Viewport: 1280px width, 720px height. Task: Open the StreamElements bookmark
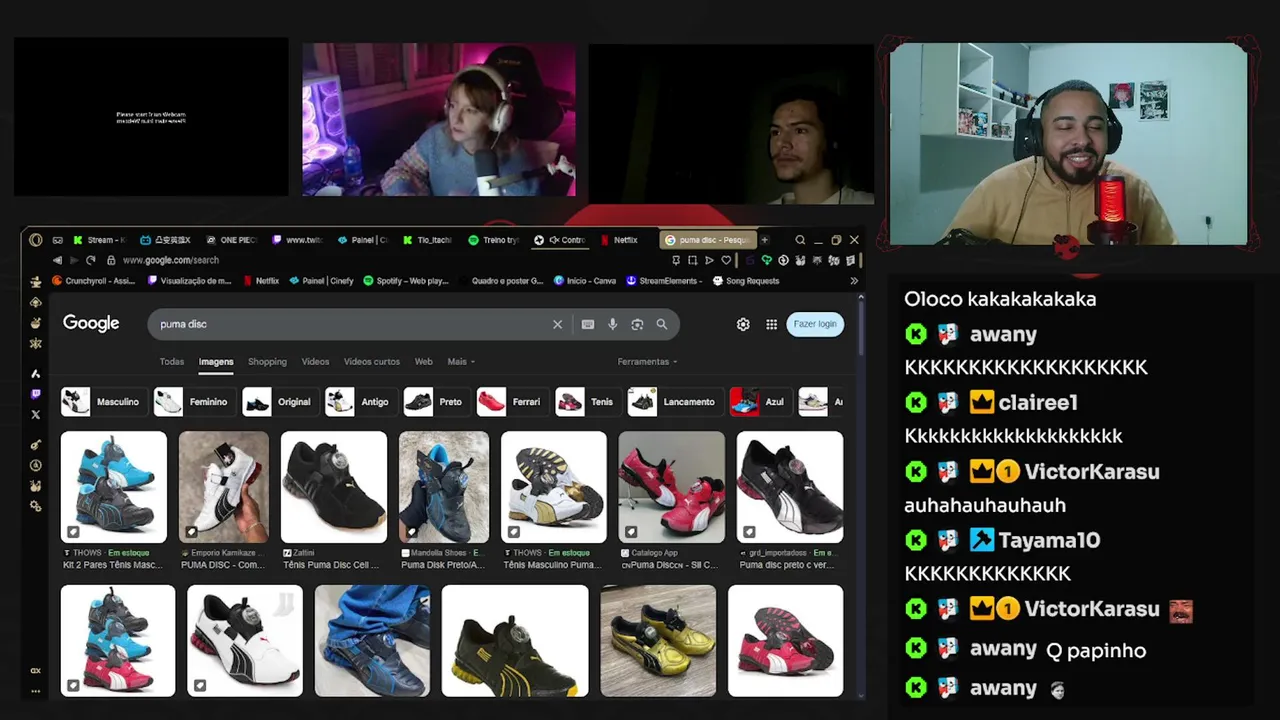coord(662,281)
